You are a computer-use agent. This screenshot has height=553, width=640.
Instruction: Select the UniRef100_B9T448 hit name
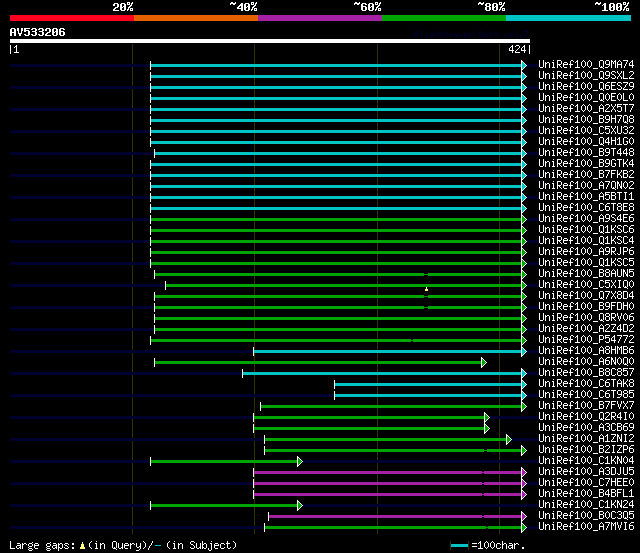[586, 153]
